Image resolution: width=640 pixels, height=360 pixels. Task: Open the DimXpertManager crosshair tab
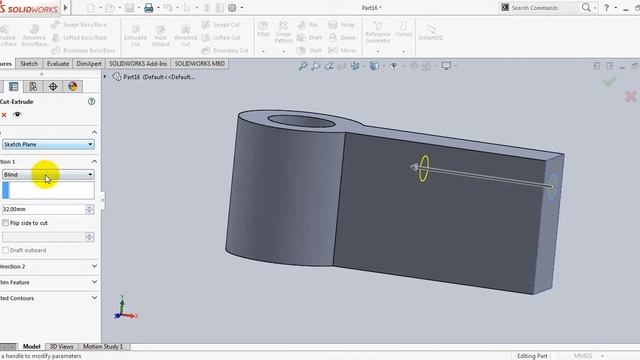click(53, 87)
